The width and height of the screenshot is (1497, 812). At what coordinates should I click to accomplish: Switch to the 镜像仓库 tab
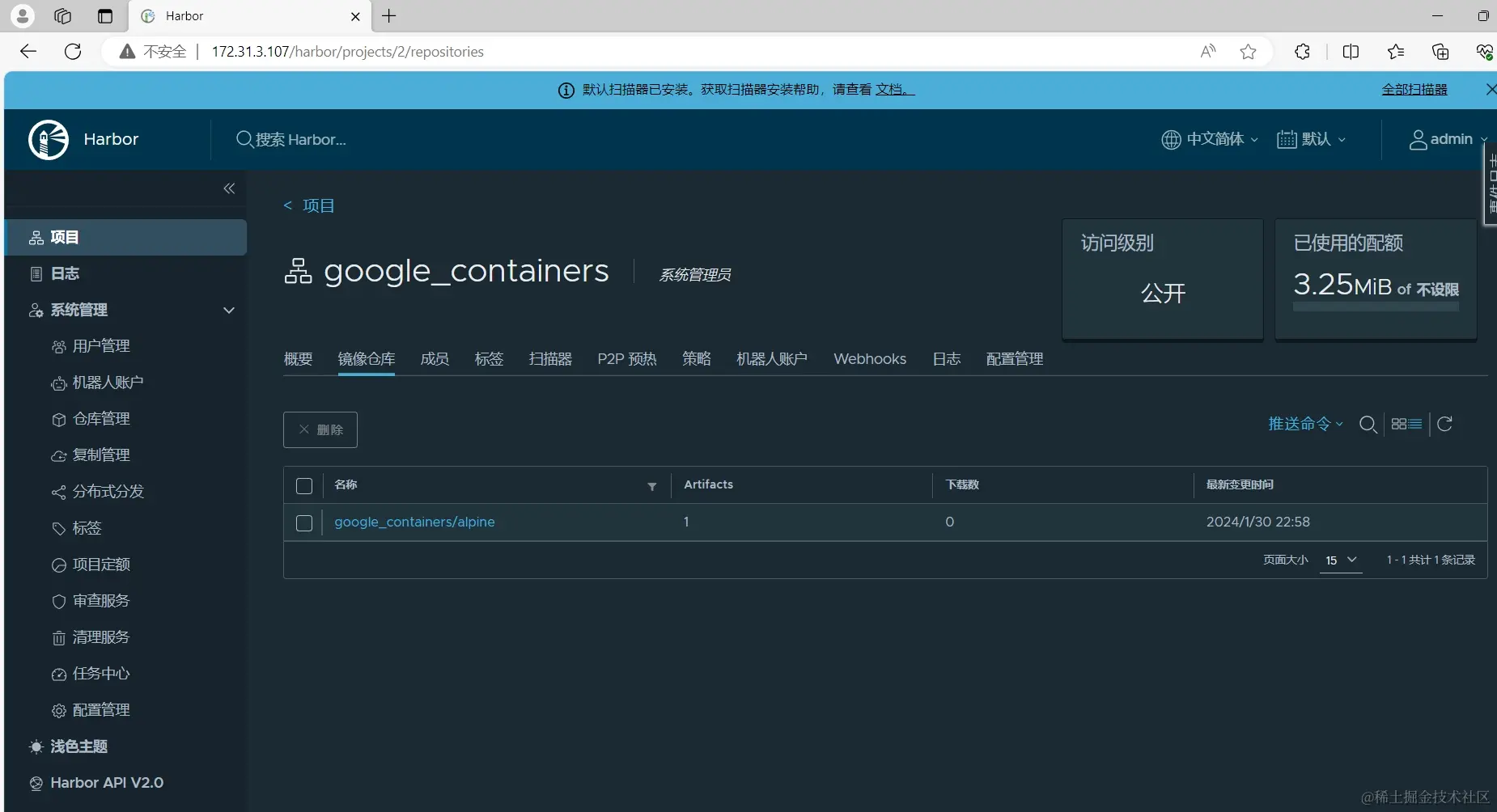(x=367, y=359)
